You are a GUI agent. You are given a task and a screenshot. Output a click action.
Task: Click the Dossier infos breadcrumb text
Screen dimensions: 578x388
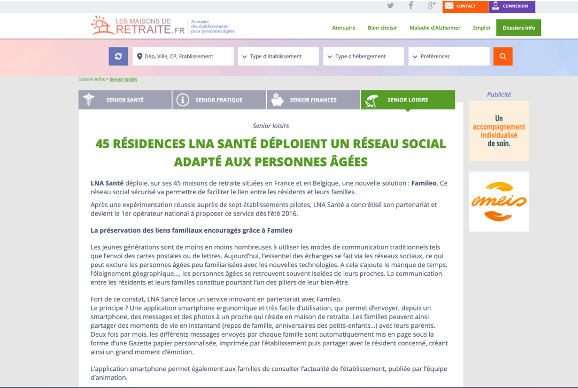point(92,79)
